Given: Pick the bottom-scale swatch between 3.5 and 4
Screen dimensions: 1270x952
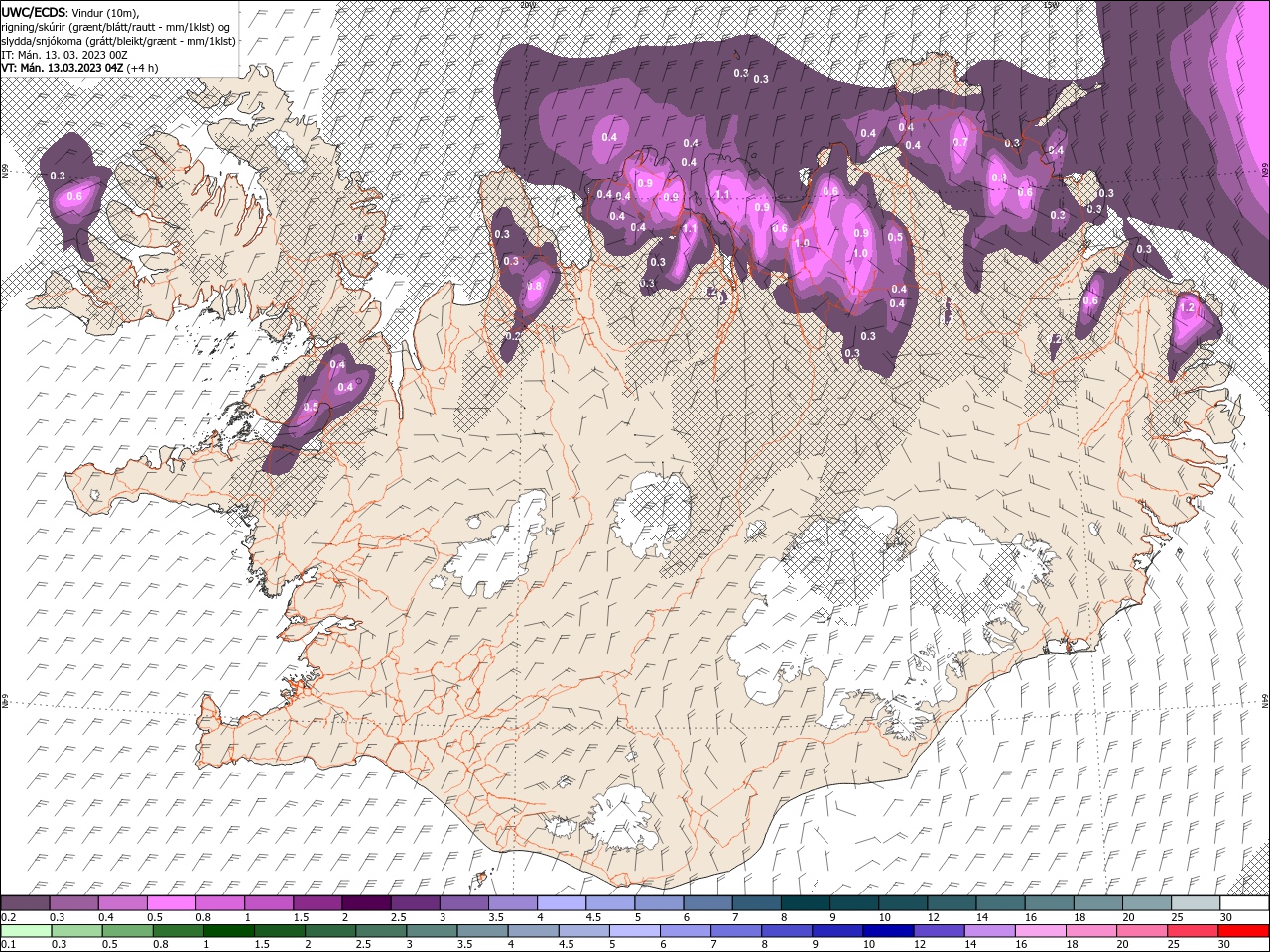Looking at the screenshot, I should [x=482, y=931].
